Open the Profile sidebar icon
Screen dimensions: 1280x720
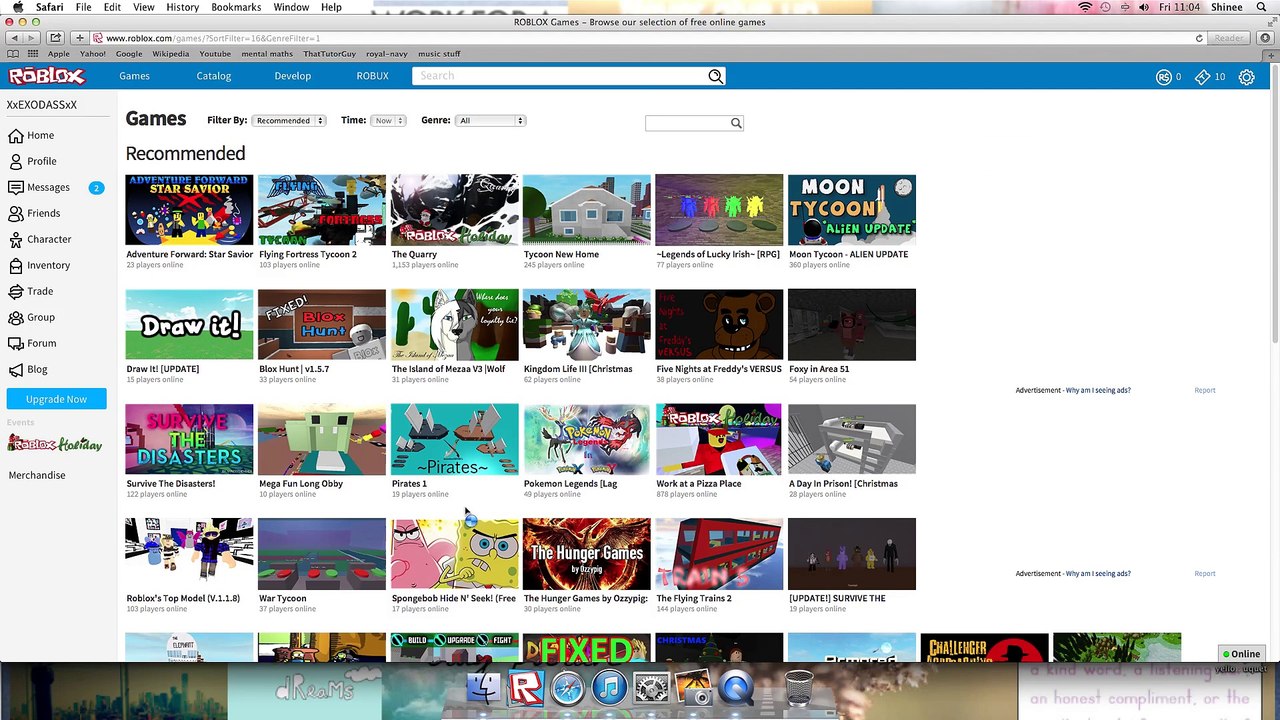pyautogui.click(x=16, y=161)
